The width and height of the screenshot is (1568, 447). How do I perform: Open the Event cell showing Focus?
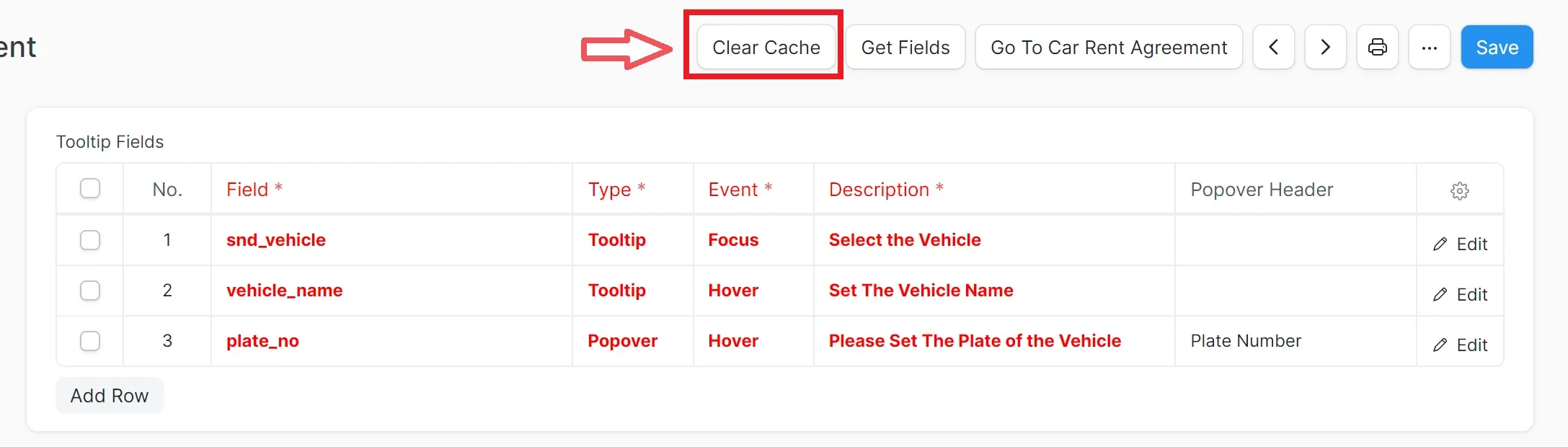click(x=753, y=240)
